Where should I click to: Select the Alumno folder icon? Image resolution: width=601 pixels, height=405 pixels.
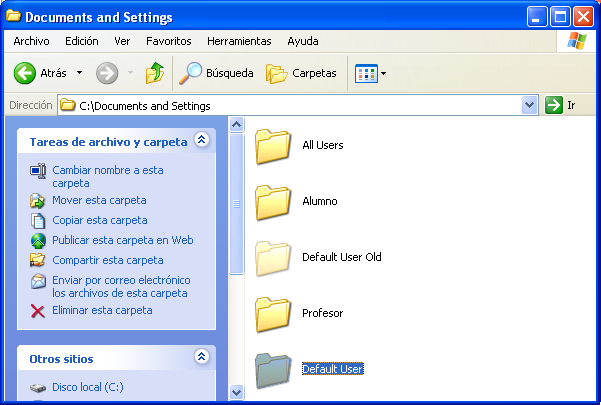tap(273, 201)
